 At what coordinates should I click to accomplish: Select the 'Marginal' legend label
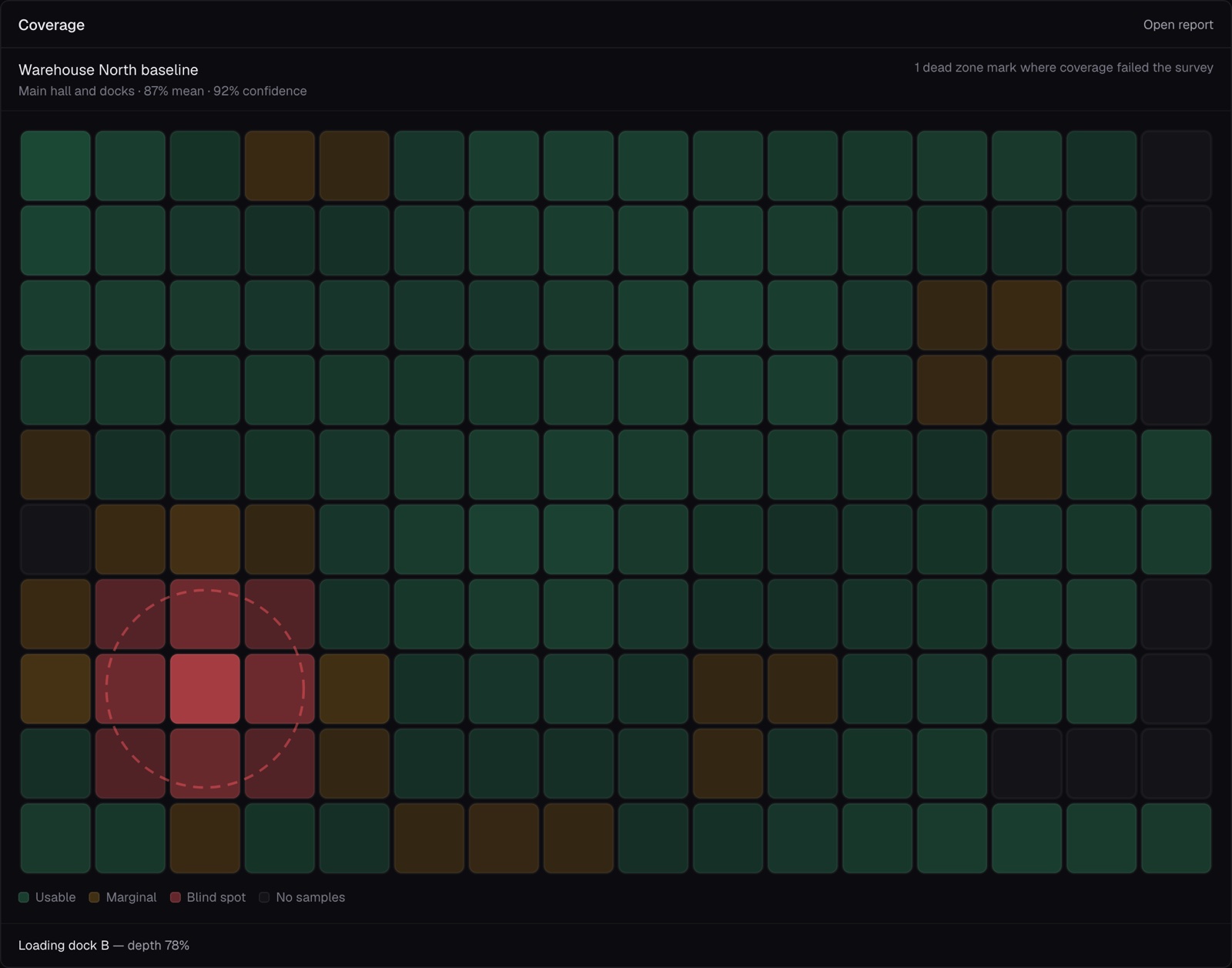coord(131,897)
